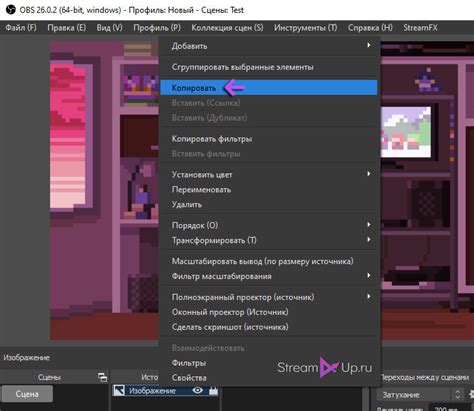Open the Затухание transition dropdown
Image resolution: width=474 pixels, height=411 pixels.
(x=419, y=395)
